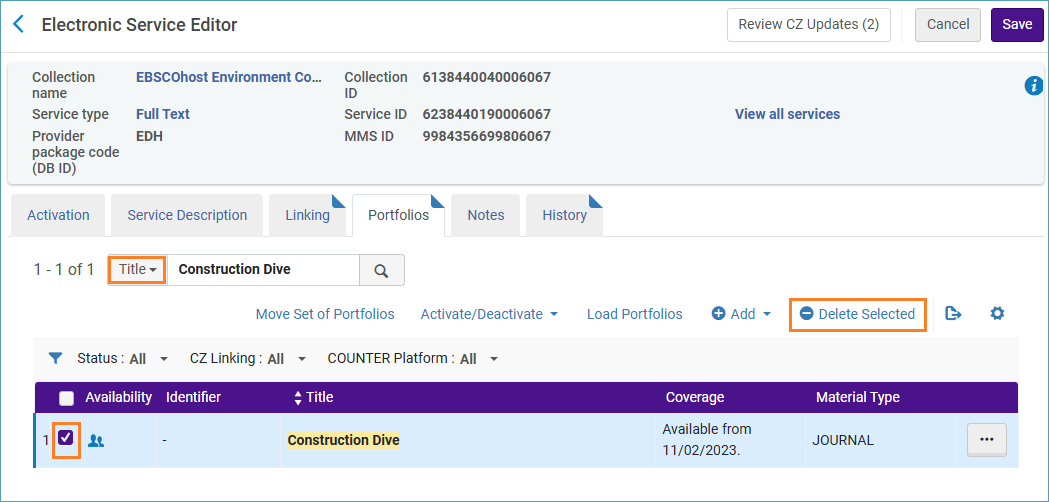Open row actions ellipsis menu
This screenshot has height=502, width=1049.
click(x=986, y=440)
